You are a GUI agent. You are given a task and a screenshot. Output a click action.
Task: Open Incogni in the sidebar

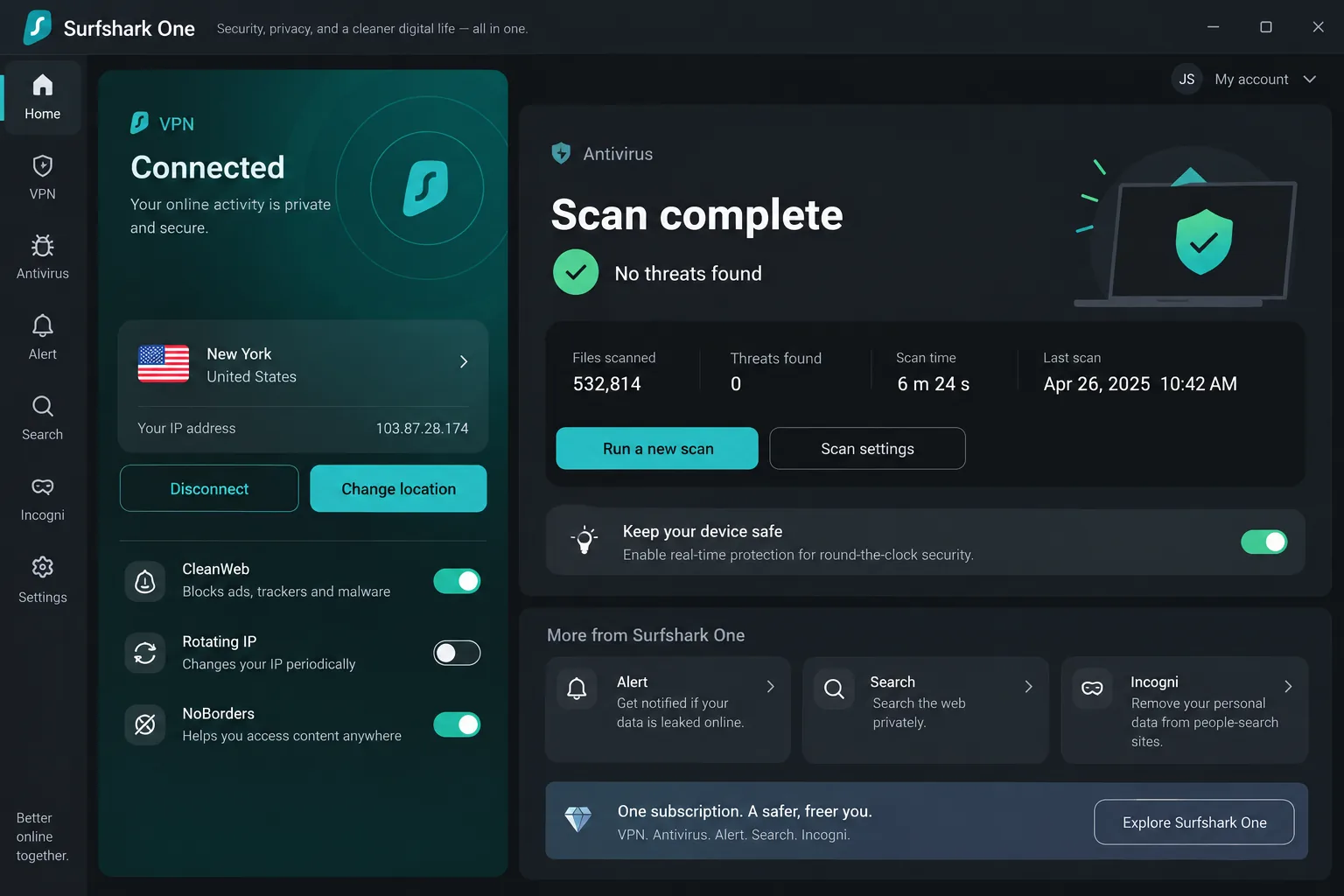42,499
